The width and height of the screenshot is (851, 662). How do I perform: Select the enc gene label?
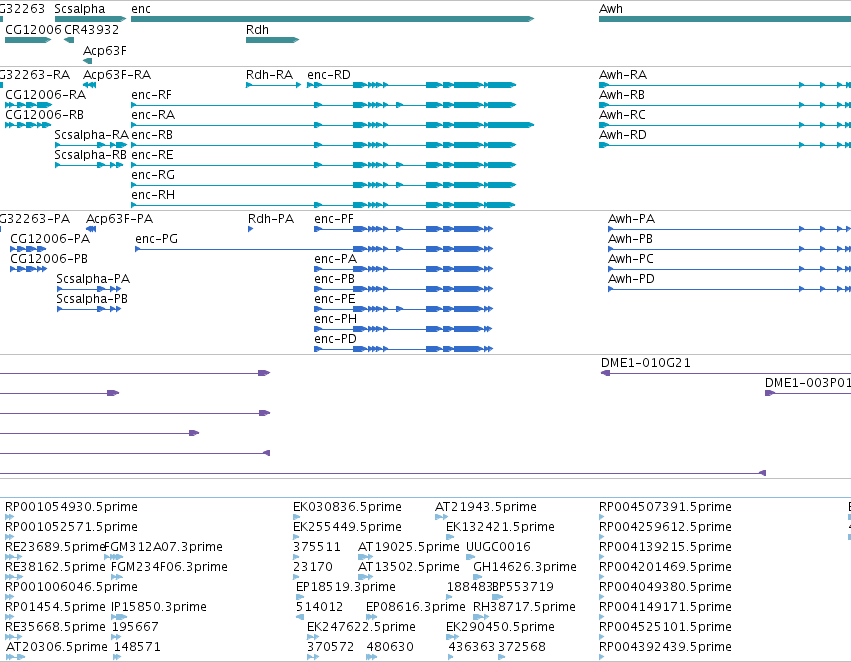pos(141,9)
